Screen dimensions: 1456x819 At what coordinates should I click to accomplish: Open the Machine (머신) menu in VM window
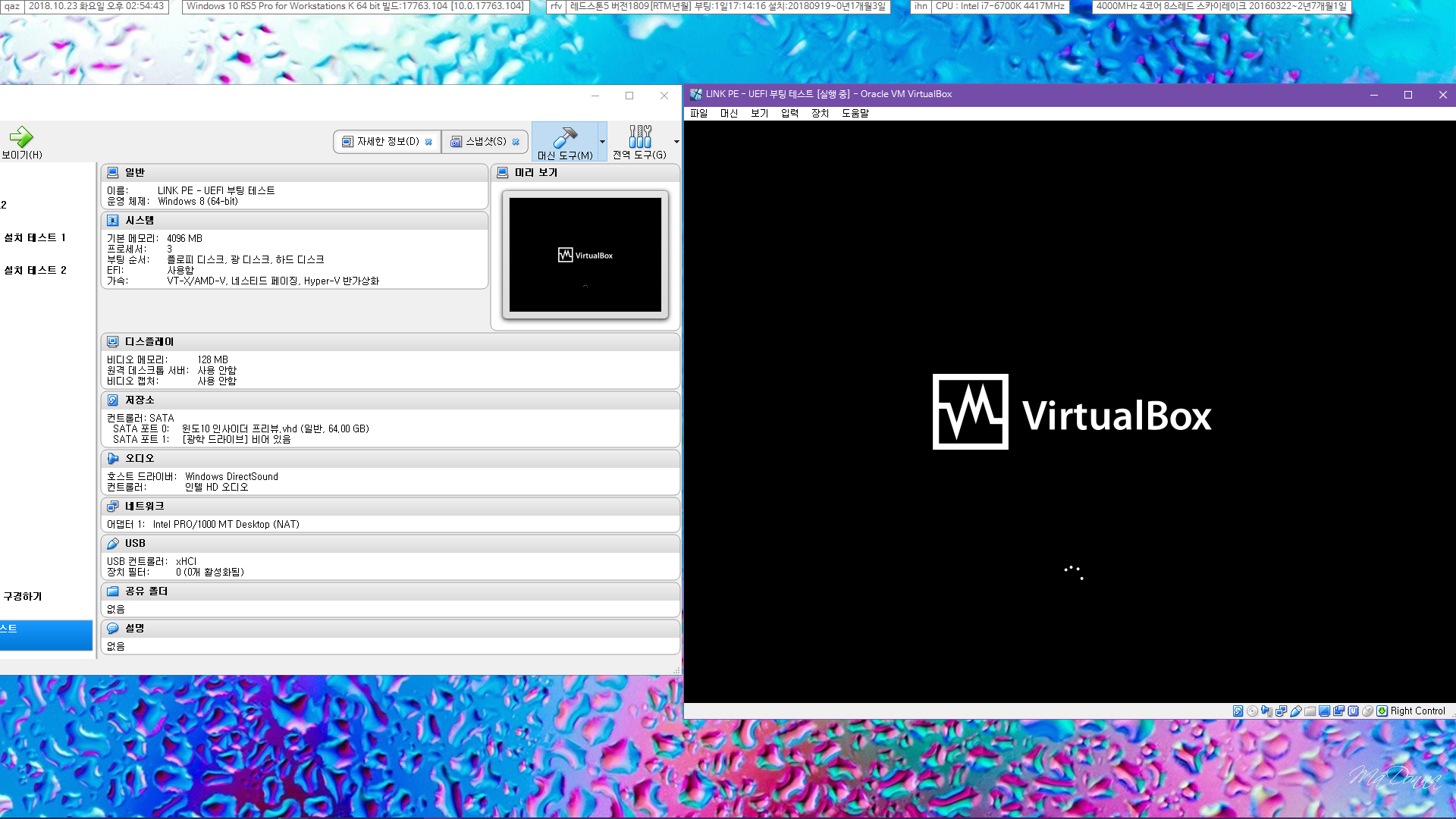click(729, 113)
